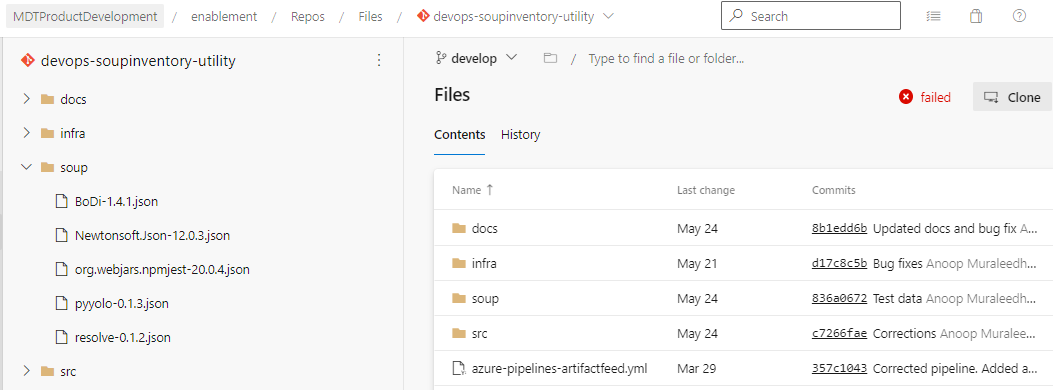Open infra folder in files table
Image resolution: width=1053 pixels, height=390 pixels.
click(x=484, y=263)
